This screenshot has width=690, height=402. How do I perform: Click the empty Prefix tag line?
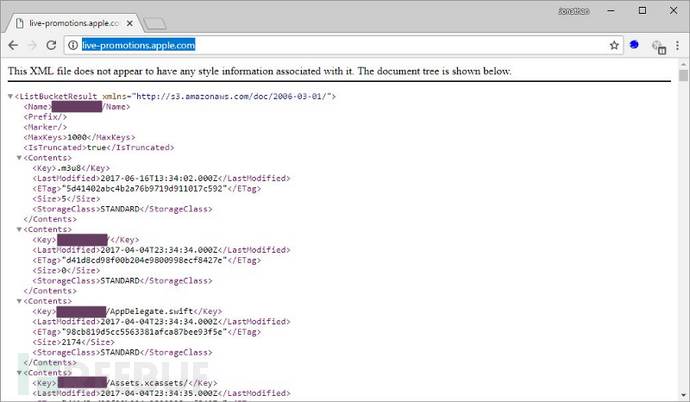[45, 117]
